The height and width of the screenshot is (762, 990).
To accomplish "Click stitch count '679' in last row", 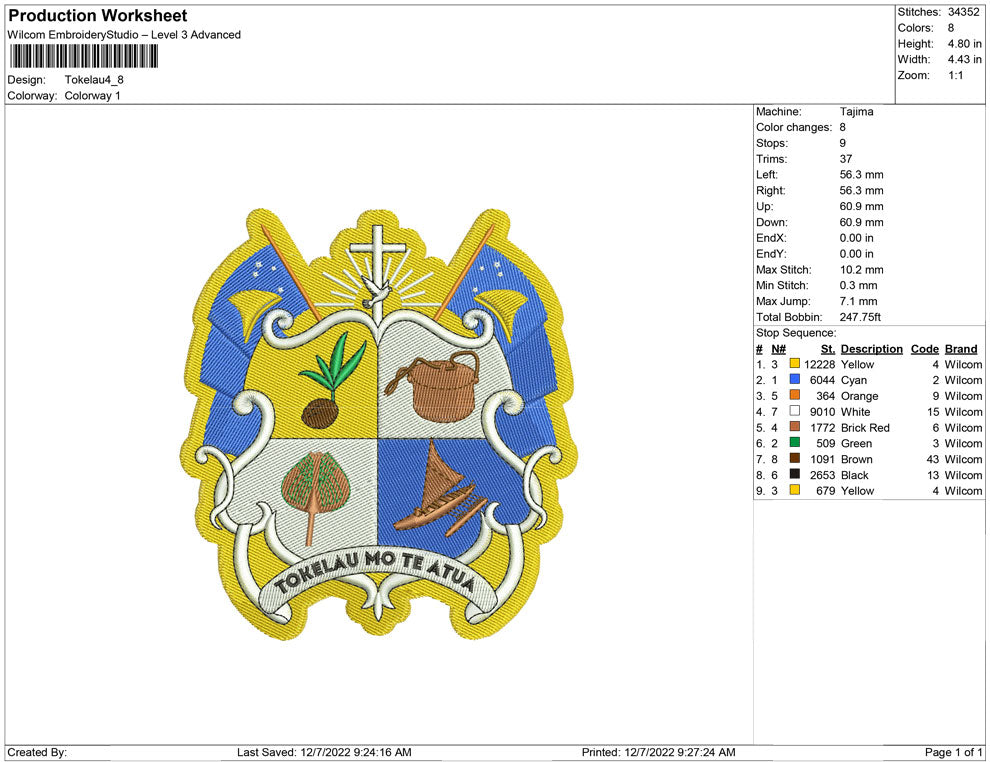I will click(825, 491).
